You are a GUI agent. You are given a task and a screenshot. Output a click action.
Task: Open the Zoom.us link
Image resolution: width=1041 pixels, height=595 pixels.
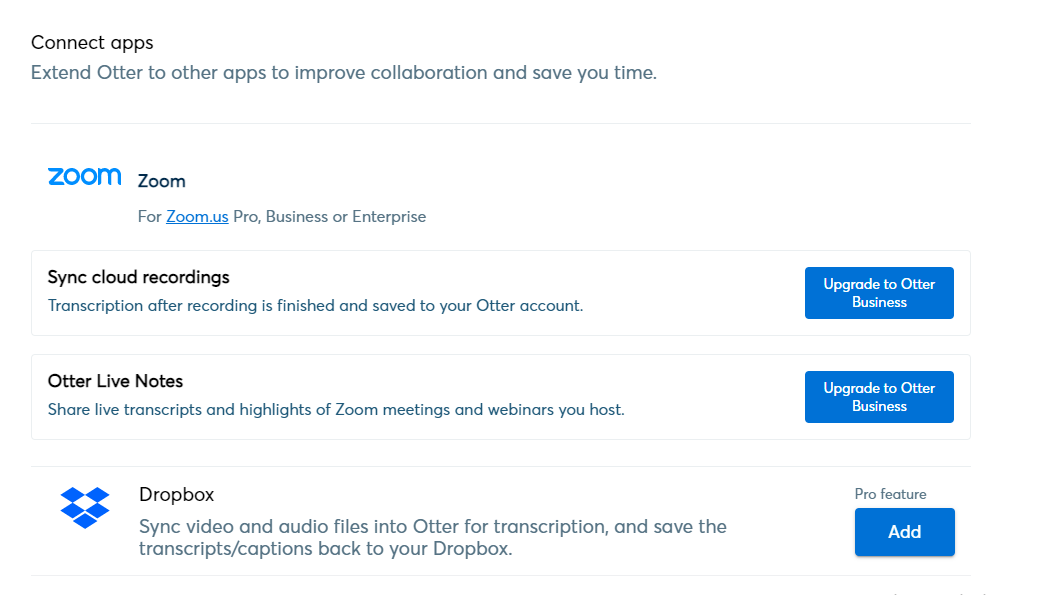[197, 216]
